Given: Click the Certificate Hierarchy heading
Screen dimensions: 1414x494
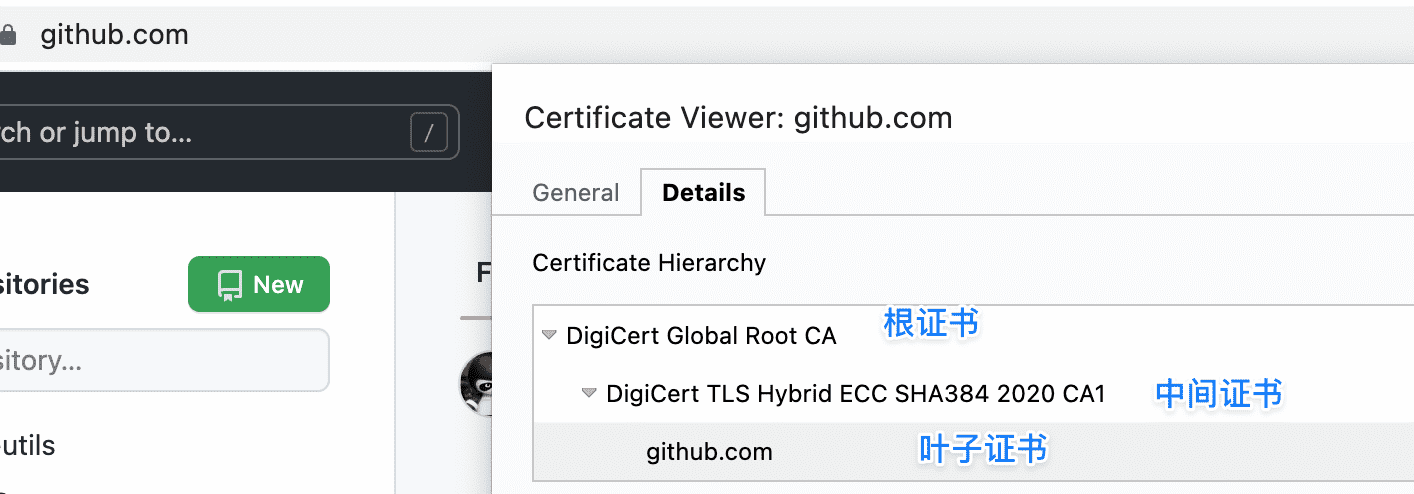Looking at the screenshot, I should point(649,263).
